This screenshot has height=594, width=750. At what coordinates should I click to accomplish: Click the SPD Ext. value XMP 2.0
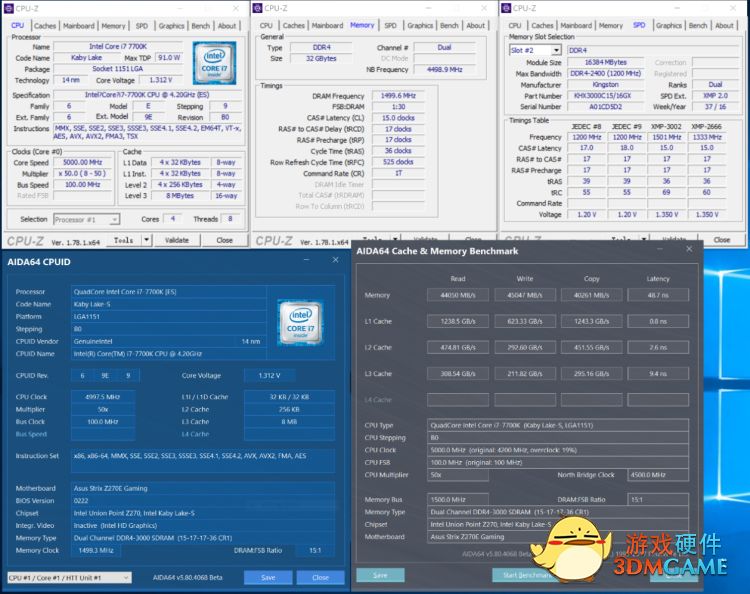tap(716, 96)
